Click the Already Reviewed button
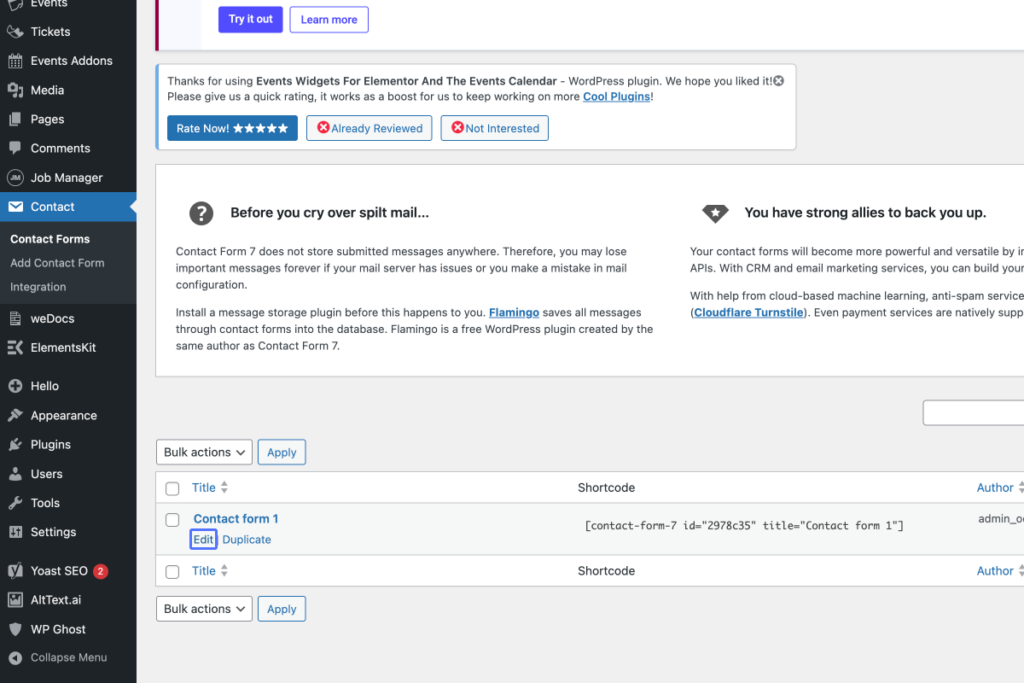 pos(369,128)
